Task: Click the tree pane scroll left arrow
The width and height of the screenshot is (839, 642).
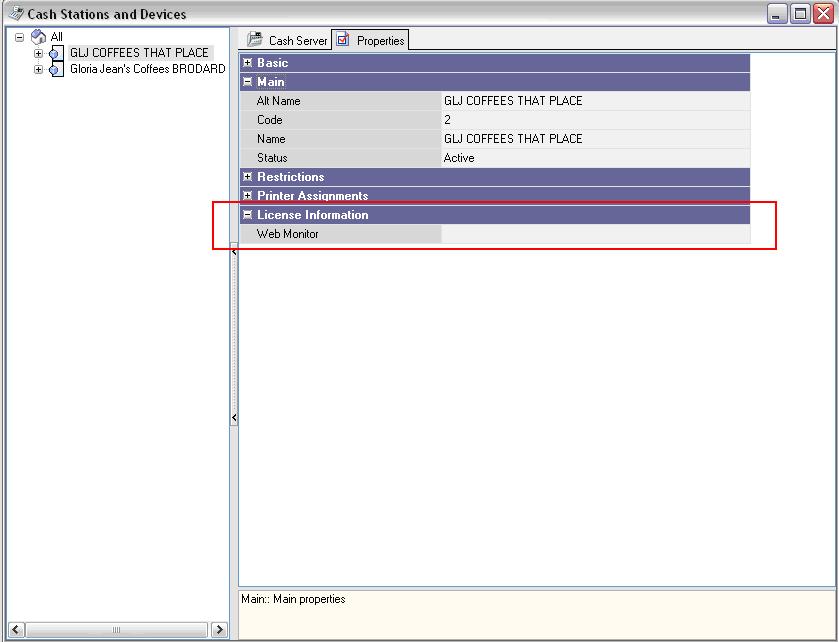Action: 17,630
